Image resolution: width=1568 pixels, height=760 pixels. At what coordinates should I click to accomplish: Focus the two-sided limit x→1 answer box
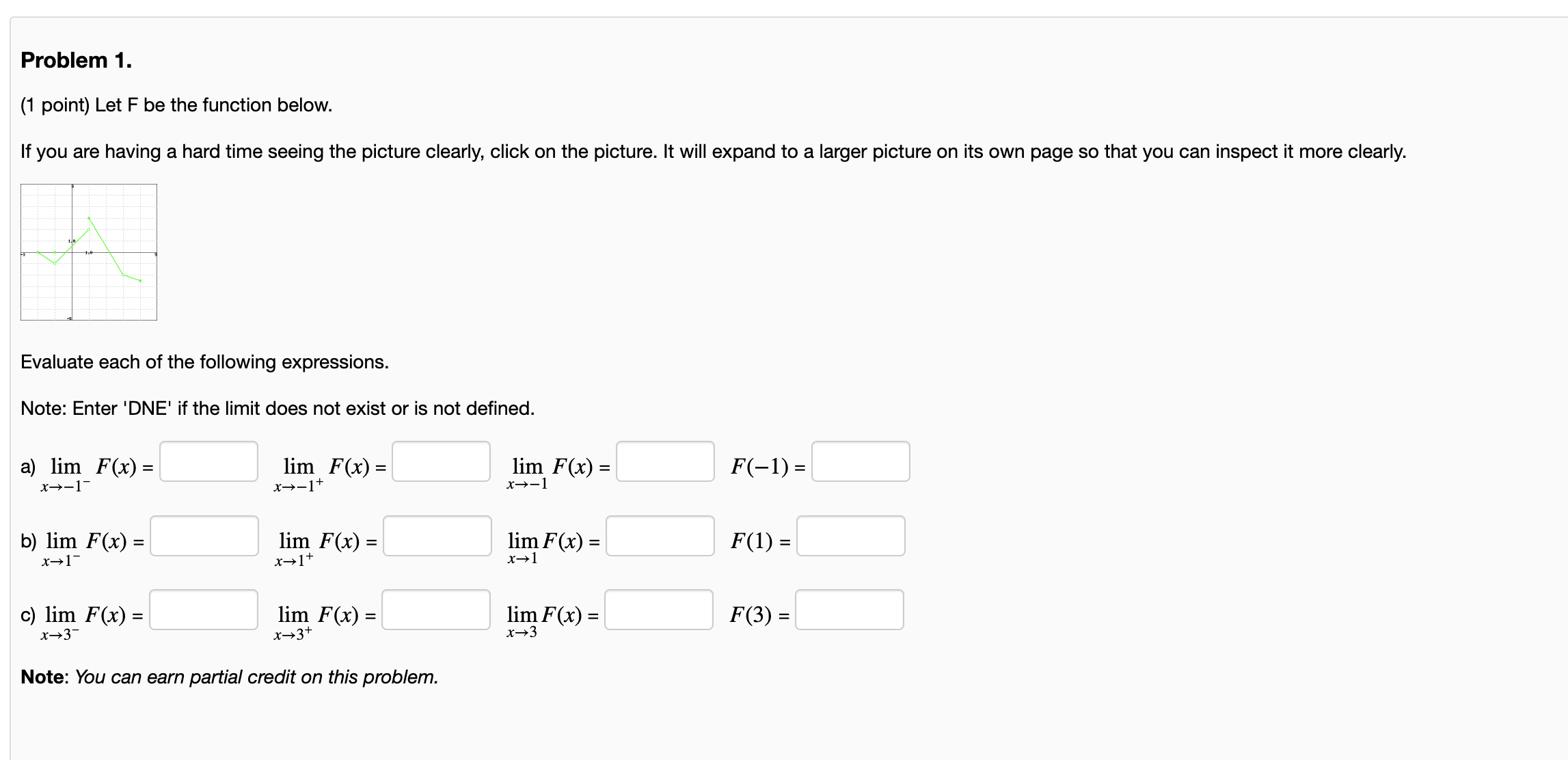660,536
